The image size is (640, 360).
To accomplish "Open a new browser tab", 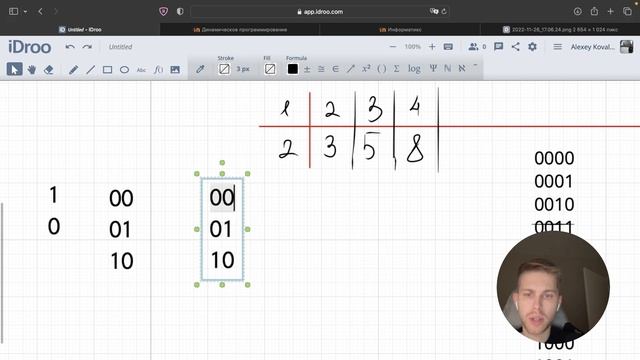I will (611, 11).
